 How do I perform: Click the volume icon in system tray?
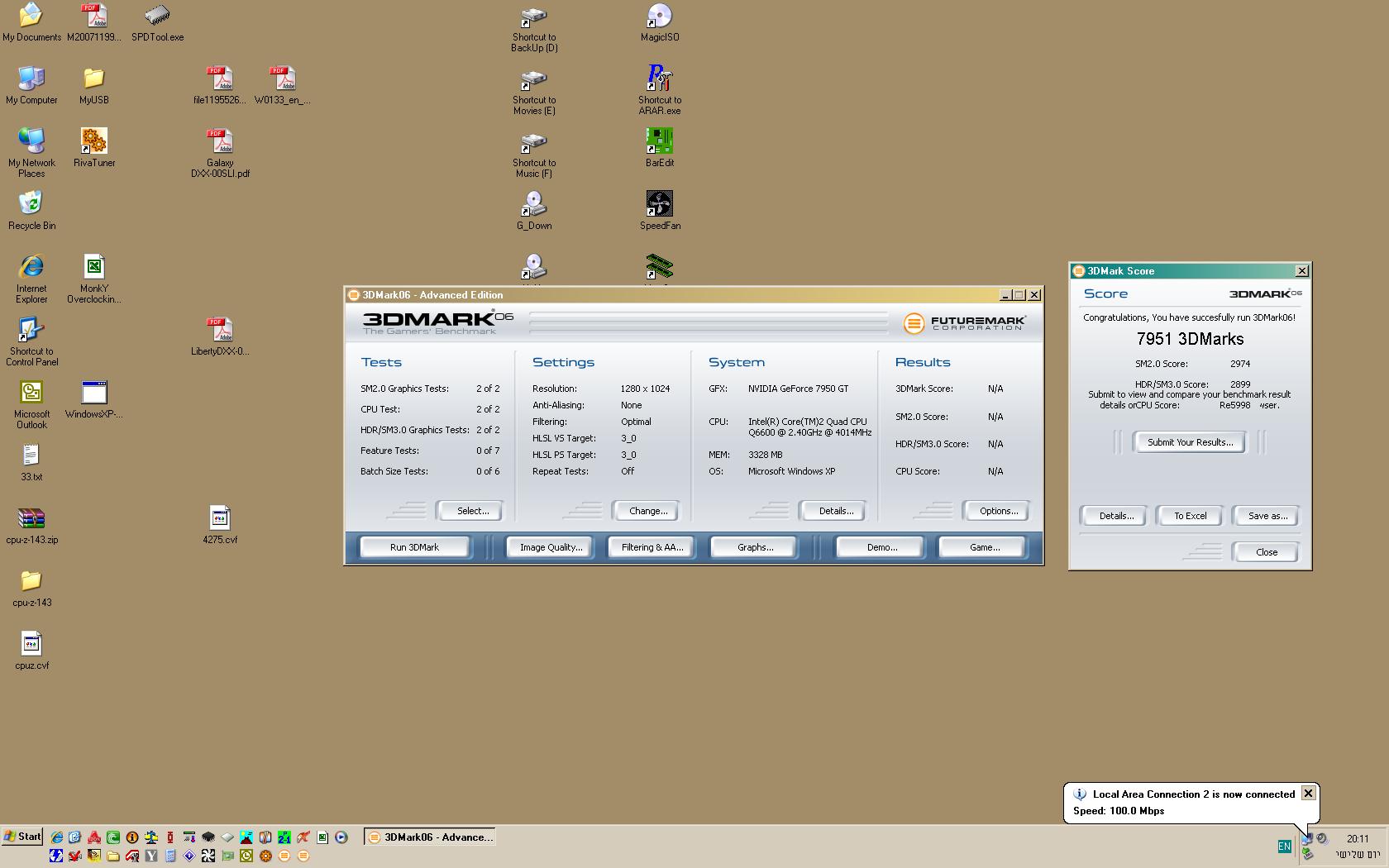tap(1322, 838)
